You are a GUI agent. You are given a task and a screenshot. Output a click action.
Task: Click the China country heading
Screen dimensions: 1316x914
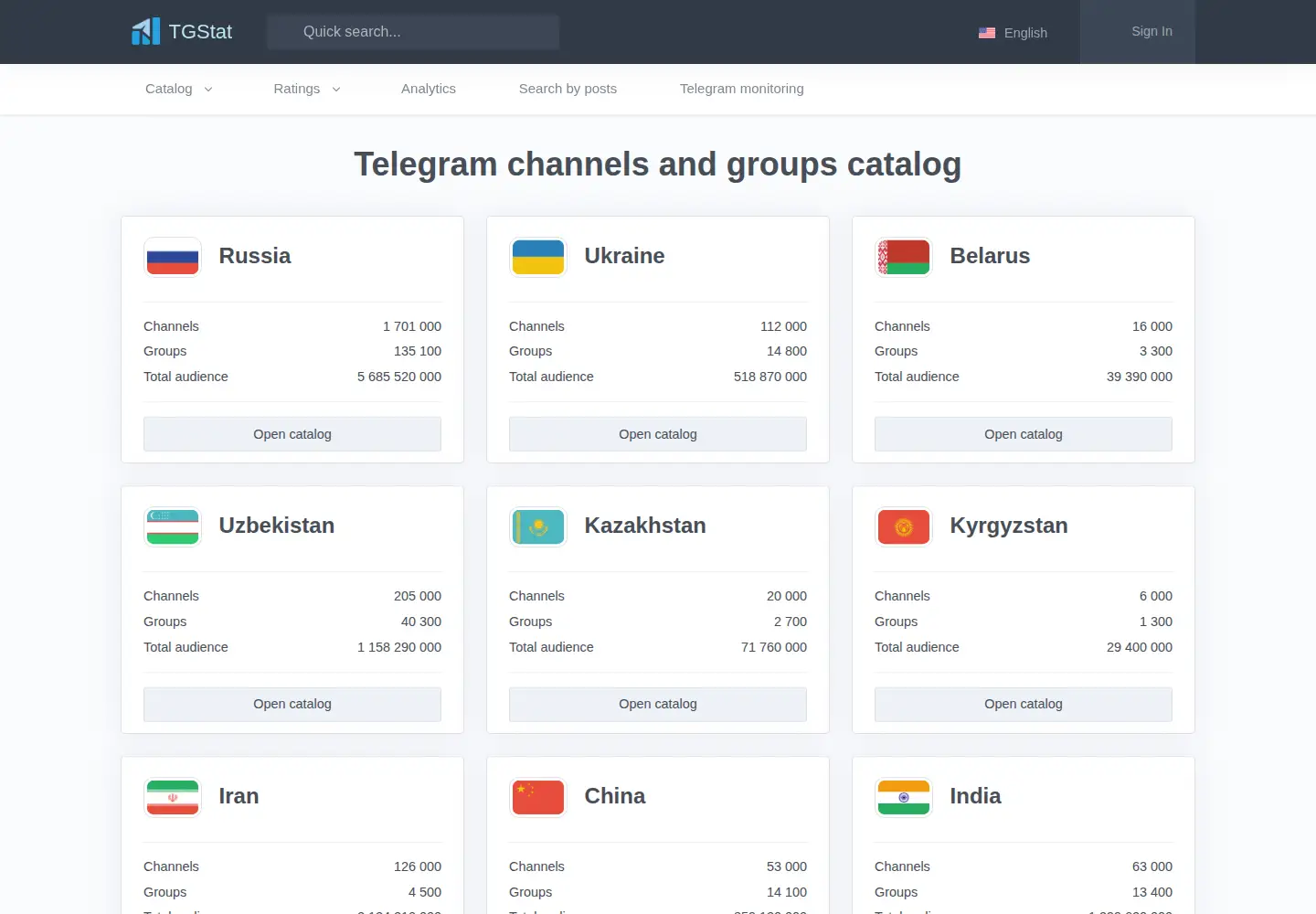point(615,796)
